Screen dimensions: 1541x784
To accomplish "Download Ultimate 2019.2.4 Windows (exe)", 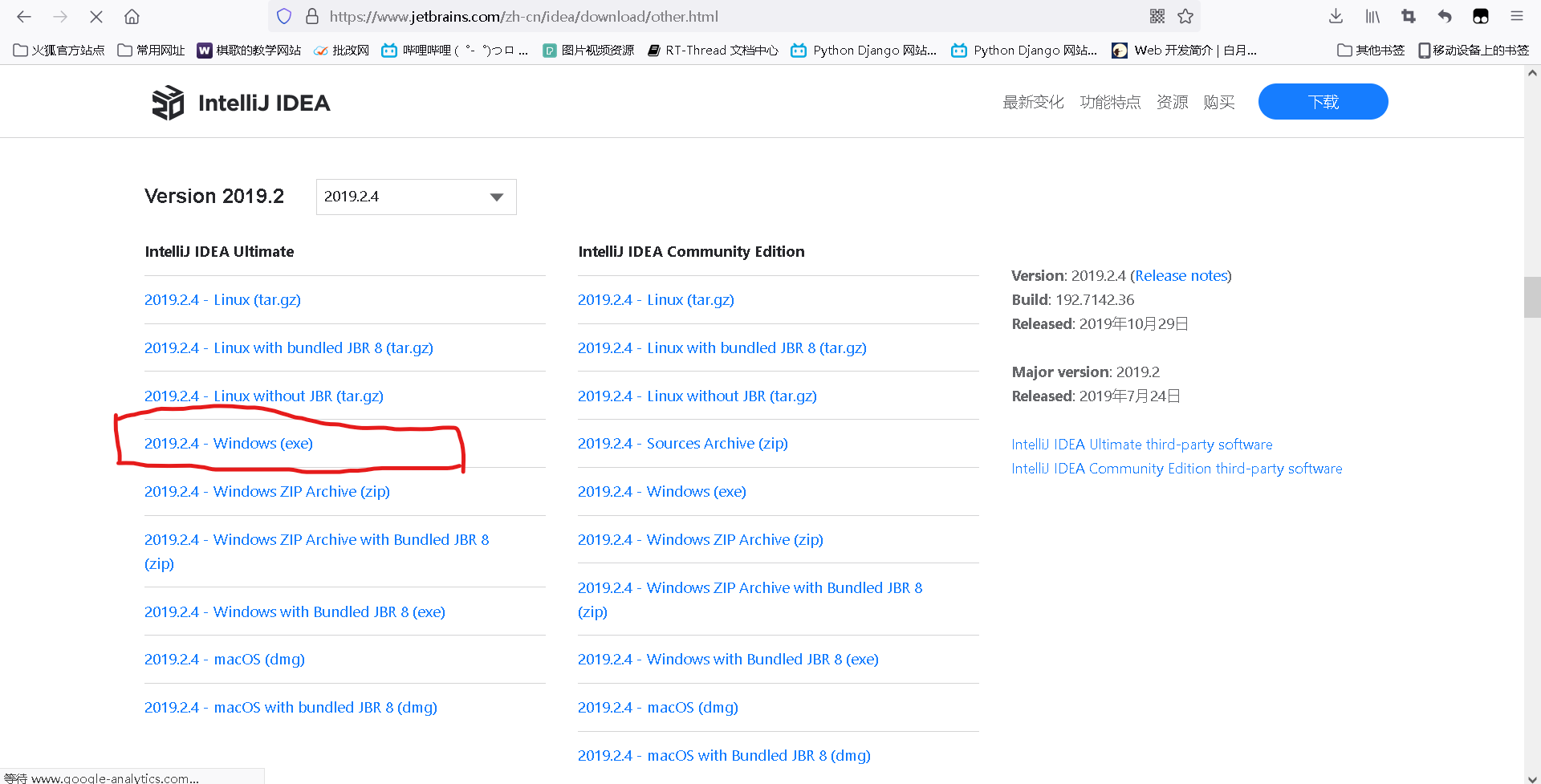I will click(229, 443).
